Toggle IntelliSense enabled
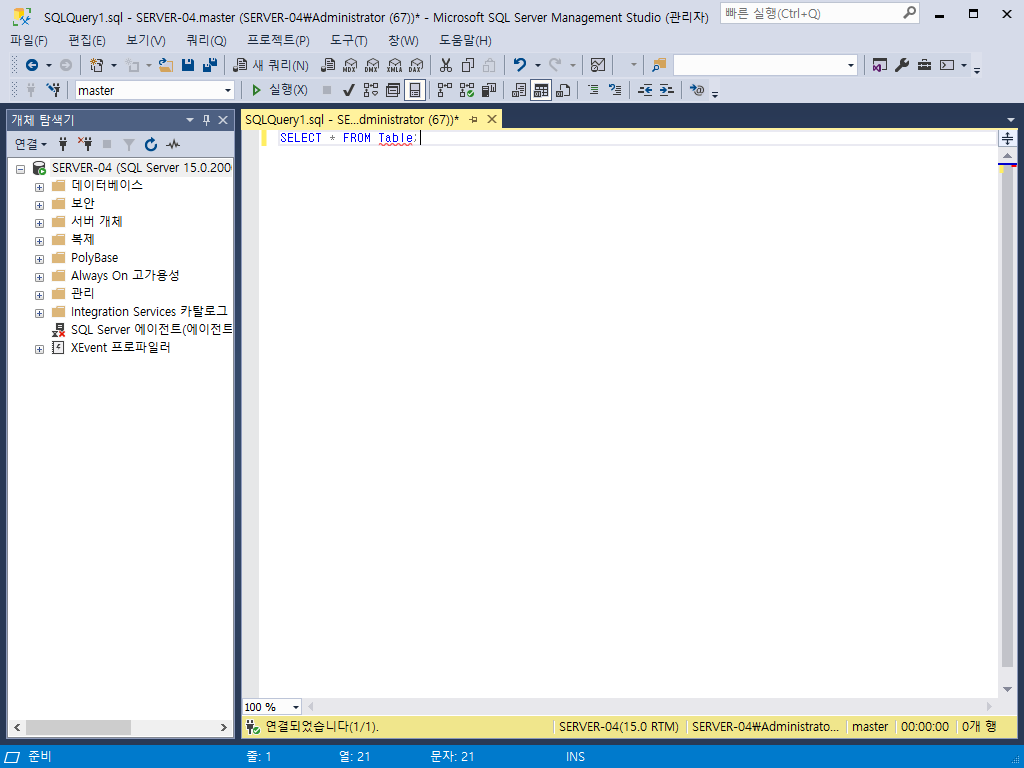1024x768 pixels. (x=415, y=90)
